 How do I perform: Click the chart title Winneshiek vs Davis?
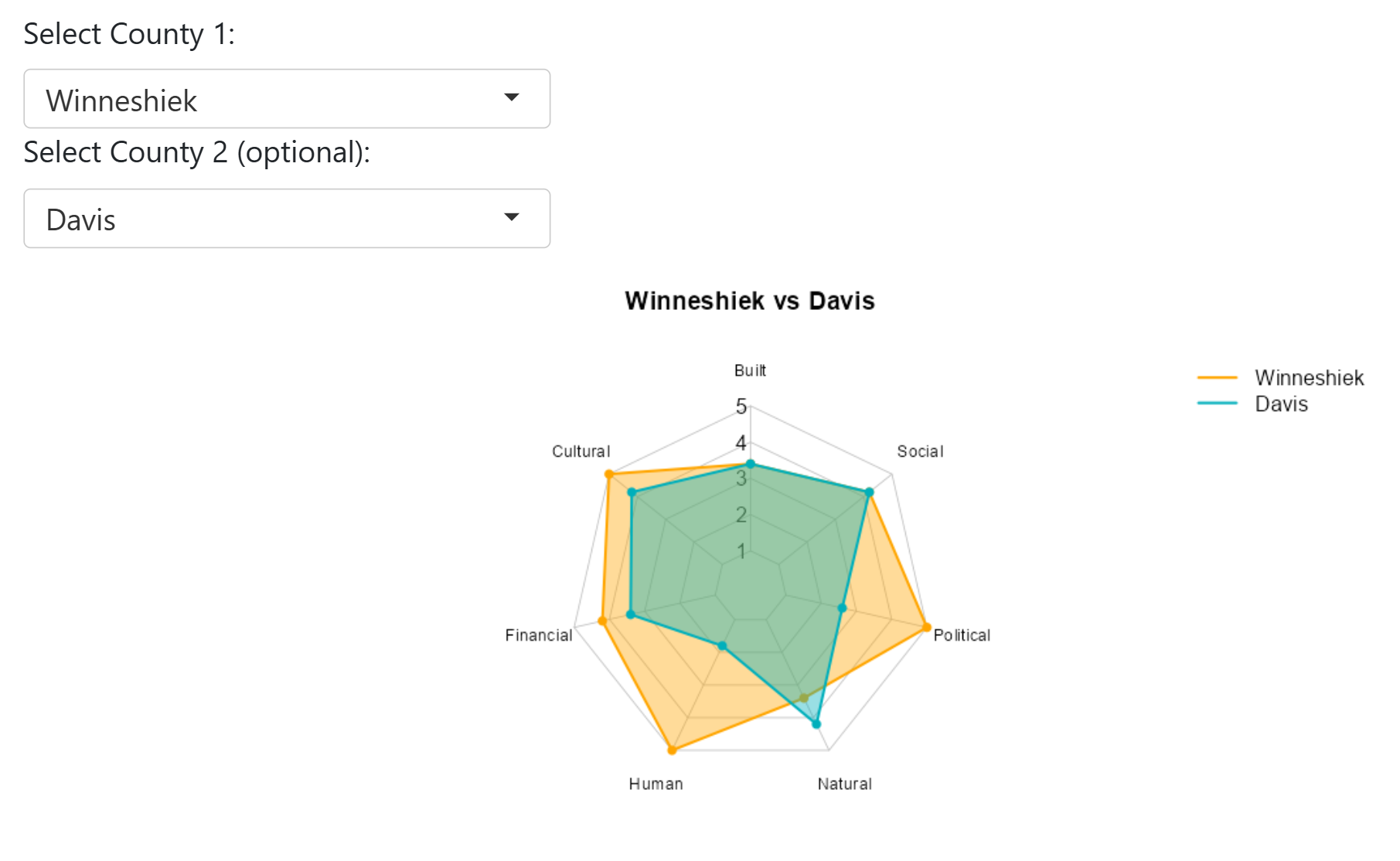pos(750,301)
